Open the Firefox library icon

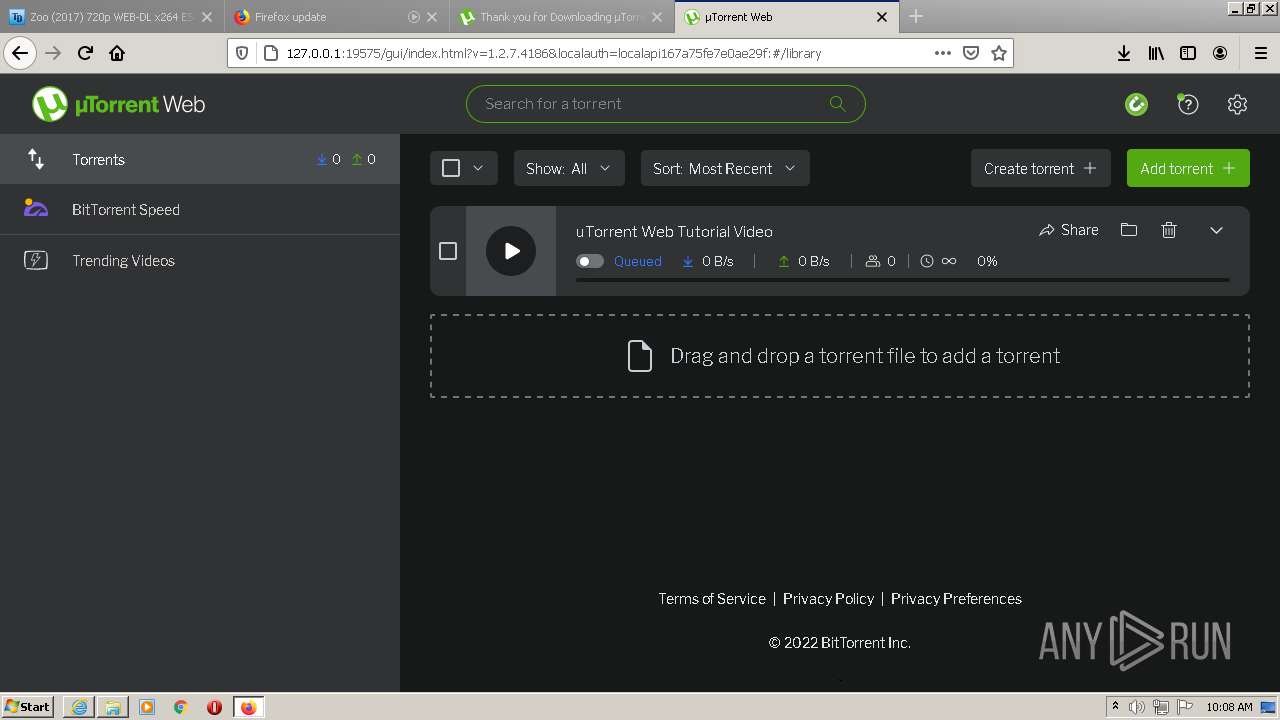click(x=1156, y=53)
